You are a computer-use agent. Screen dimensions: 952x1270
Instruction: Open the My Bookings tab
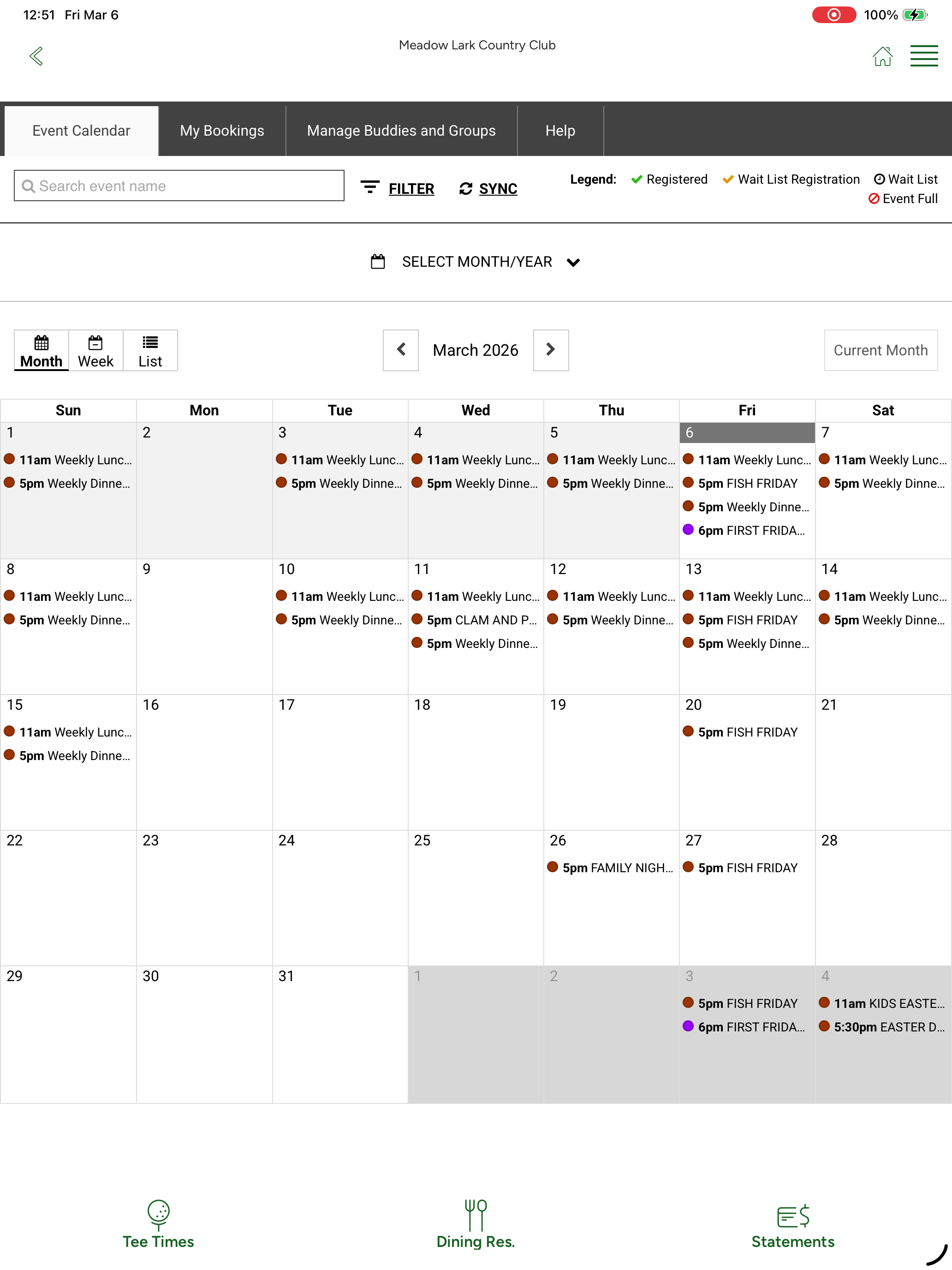click(222, 130)
